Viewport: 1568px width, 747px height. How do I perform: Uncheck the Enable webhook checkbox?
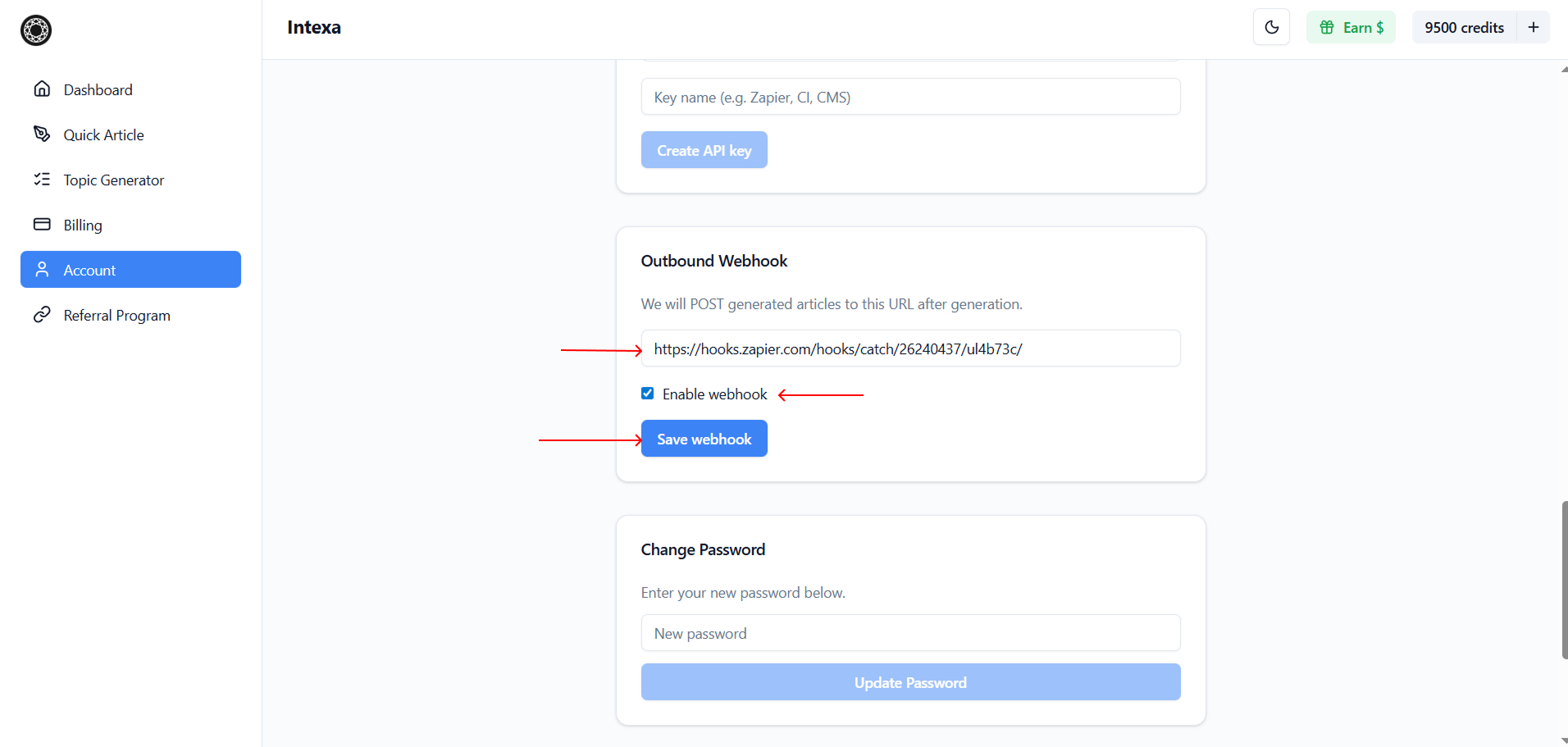tap(648, 394)
